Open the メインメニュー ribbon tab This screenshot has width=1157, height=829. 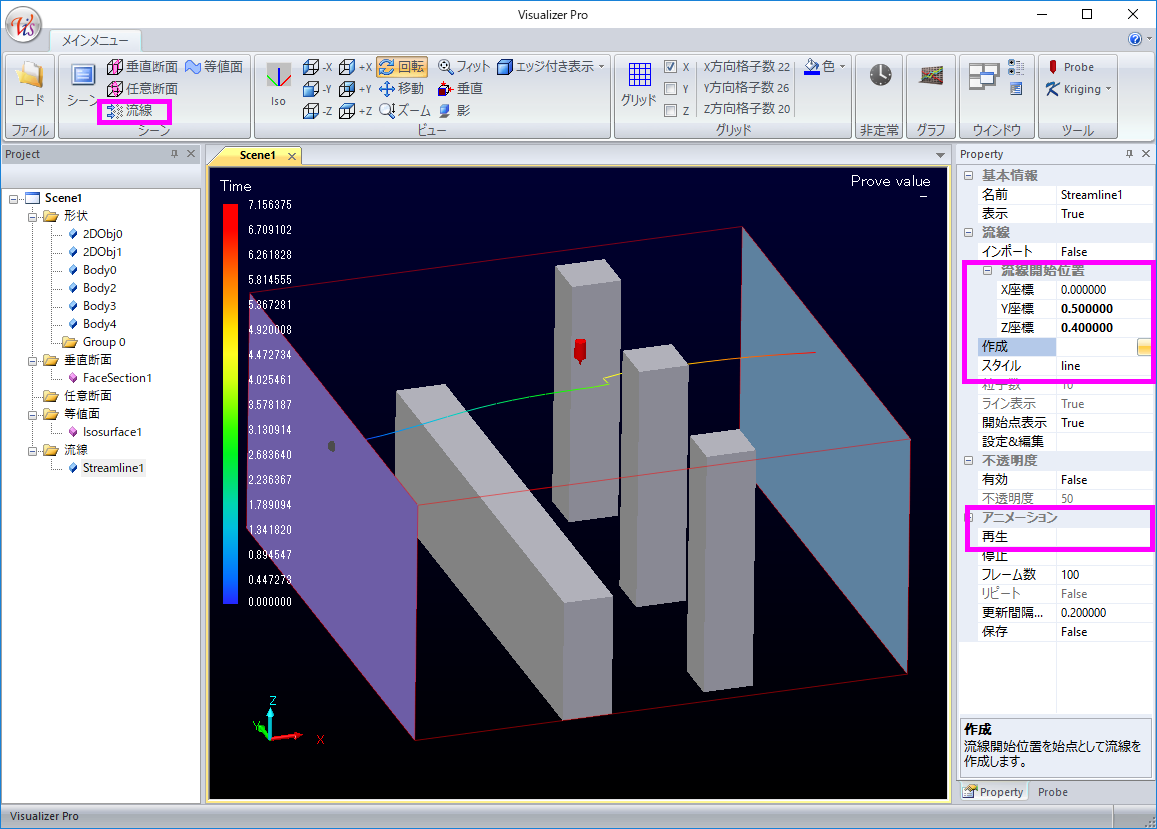[x=95, y=40]
